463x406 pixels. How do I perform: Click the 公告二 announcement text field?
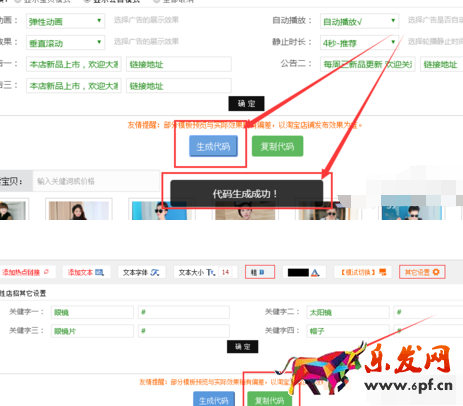(368, 64)
